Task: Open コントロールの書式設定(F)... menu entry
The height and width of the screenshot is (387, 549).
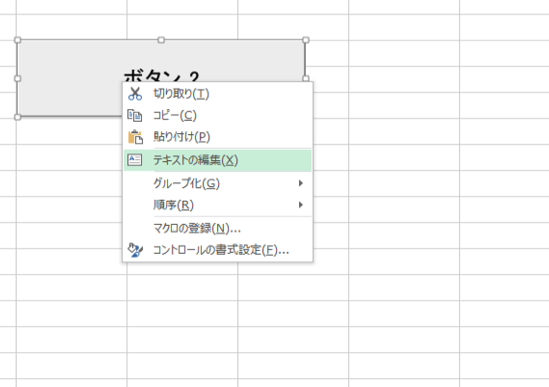Action: [x=217, y=250]
